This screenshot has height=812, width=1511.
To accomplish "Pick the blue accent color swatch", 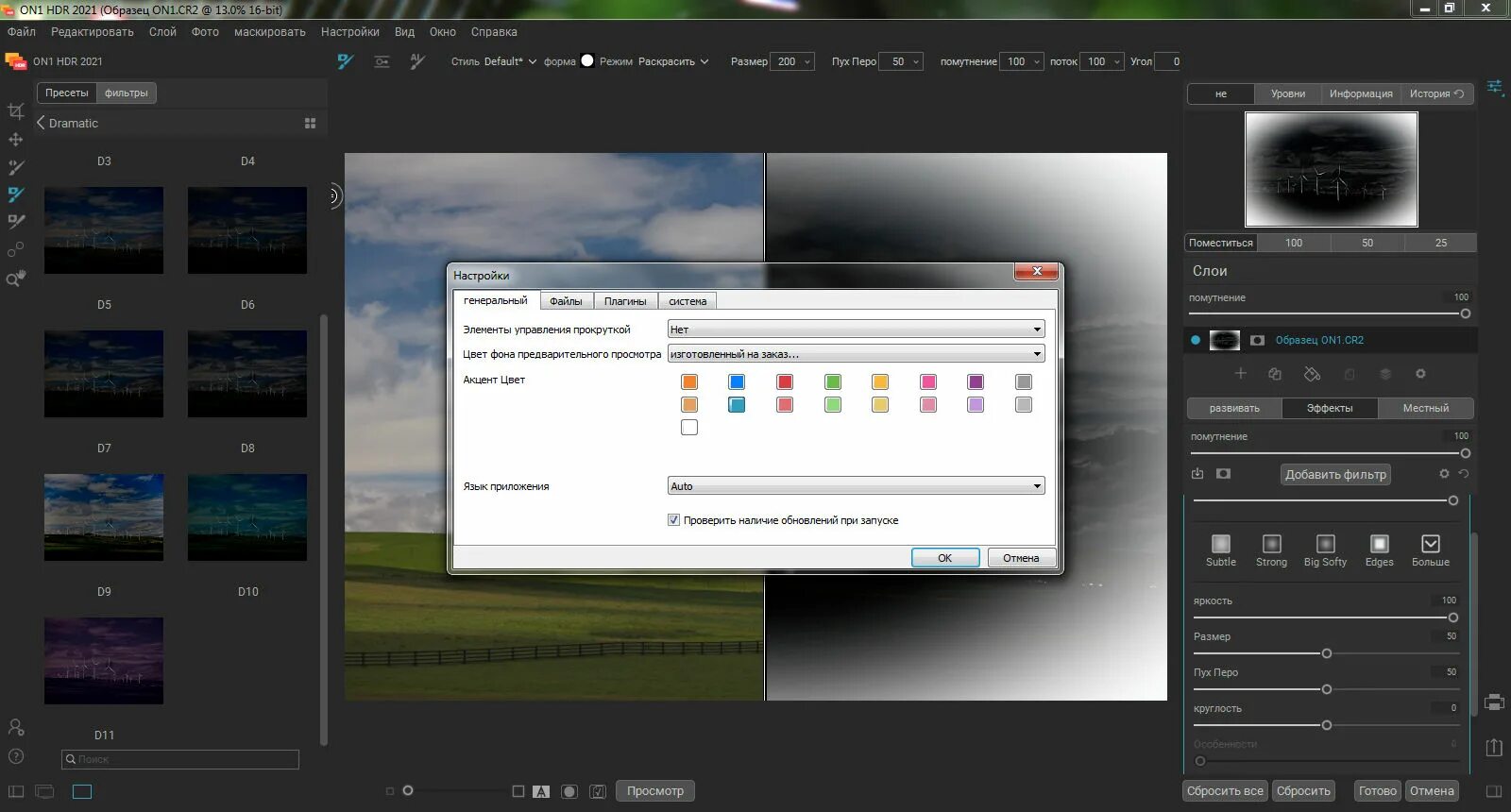I will click(x=737, y=381).
